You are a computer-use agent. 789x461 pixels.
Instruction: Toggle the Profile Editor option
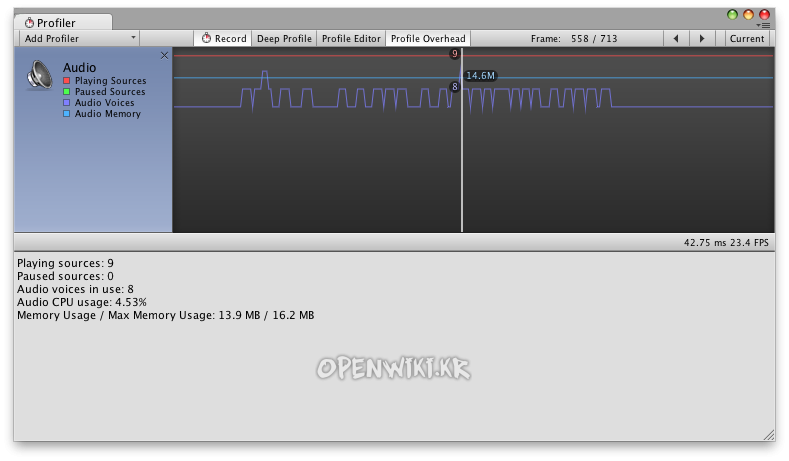(351, 38)
